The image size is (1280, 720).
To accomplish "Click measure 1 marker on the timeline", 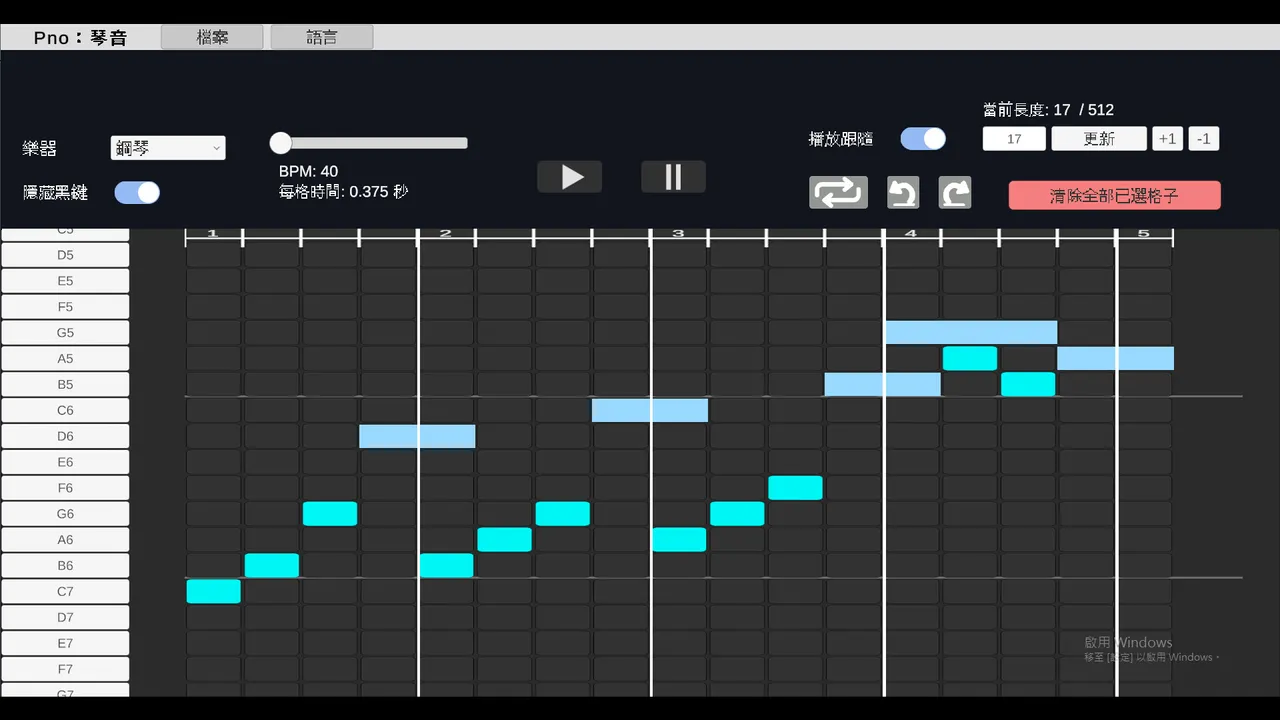I will tap(212, 234).
